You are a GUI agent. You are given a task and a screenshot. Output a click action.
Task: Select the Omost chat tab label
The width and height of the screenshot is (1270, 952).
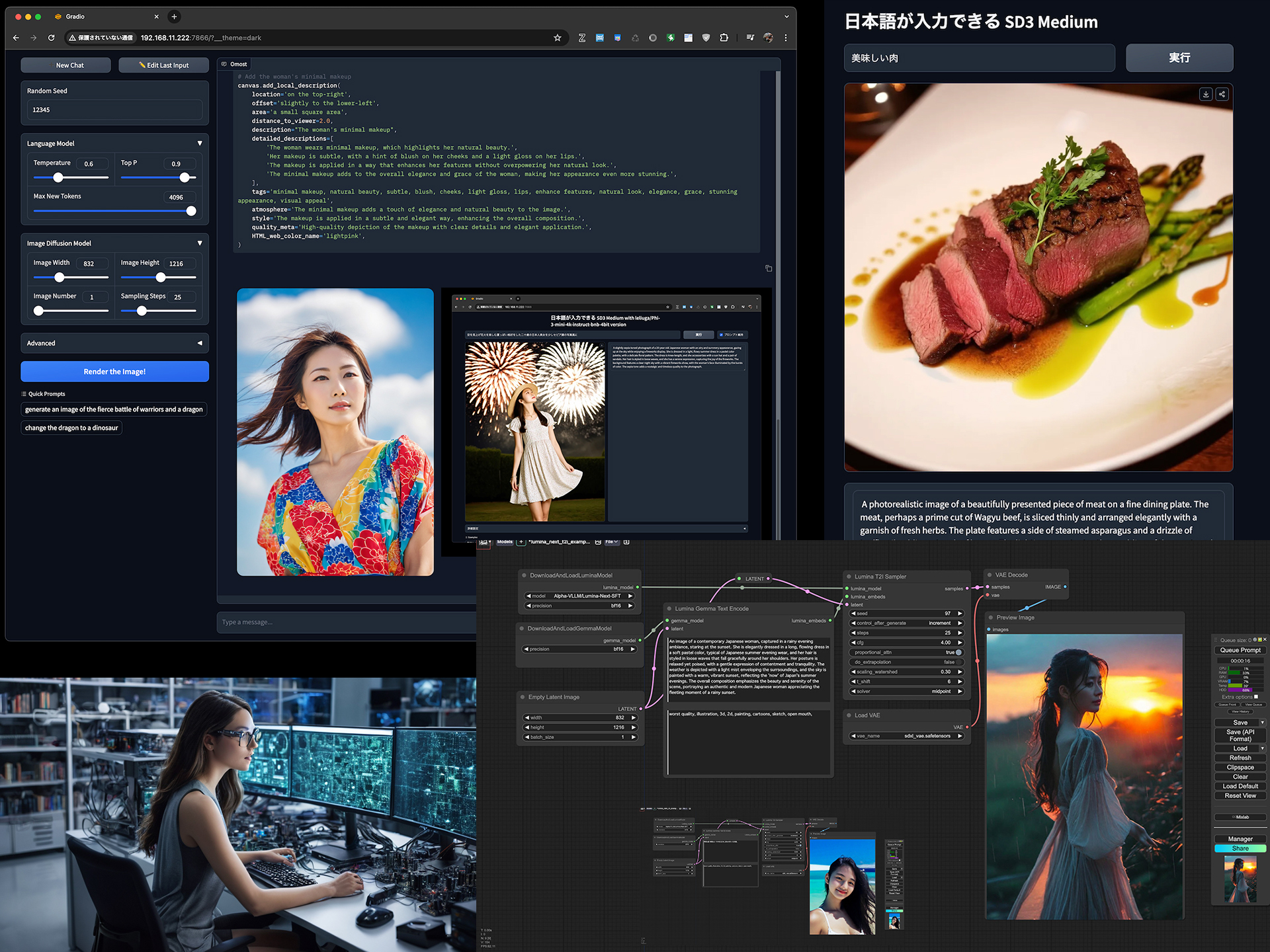pos(234,64)
